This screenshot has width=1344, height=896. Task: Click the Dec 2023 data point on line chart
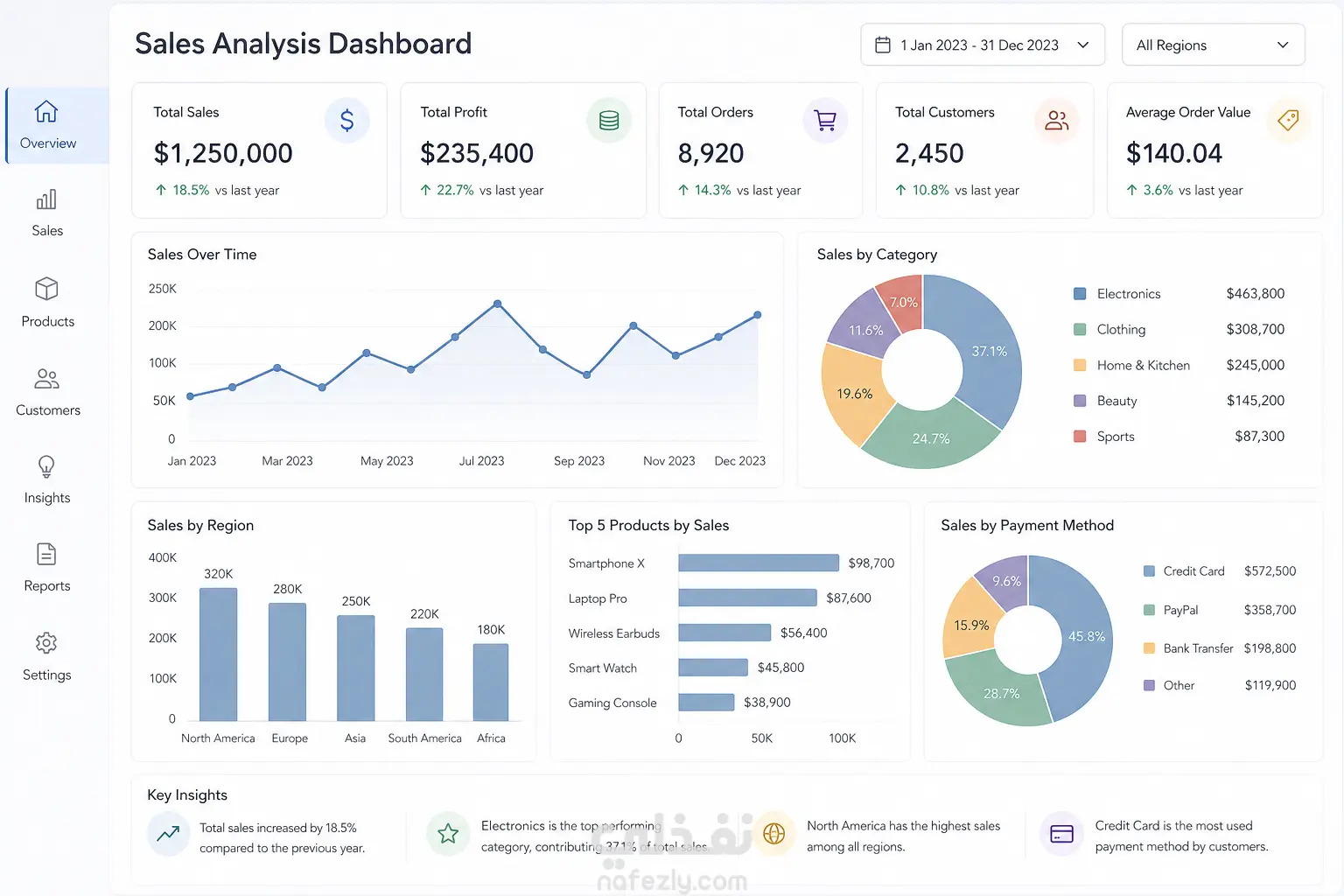[758, 315]
